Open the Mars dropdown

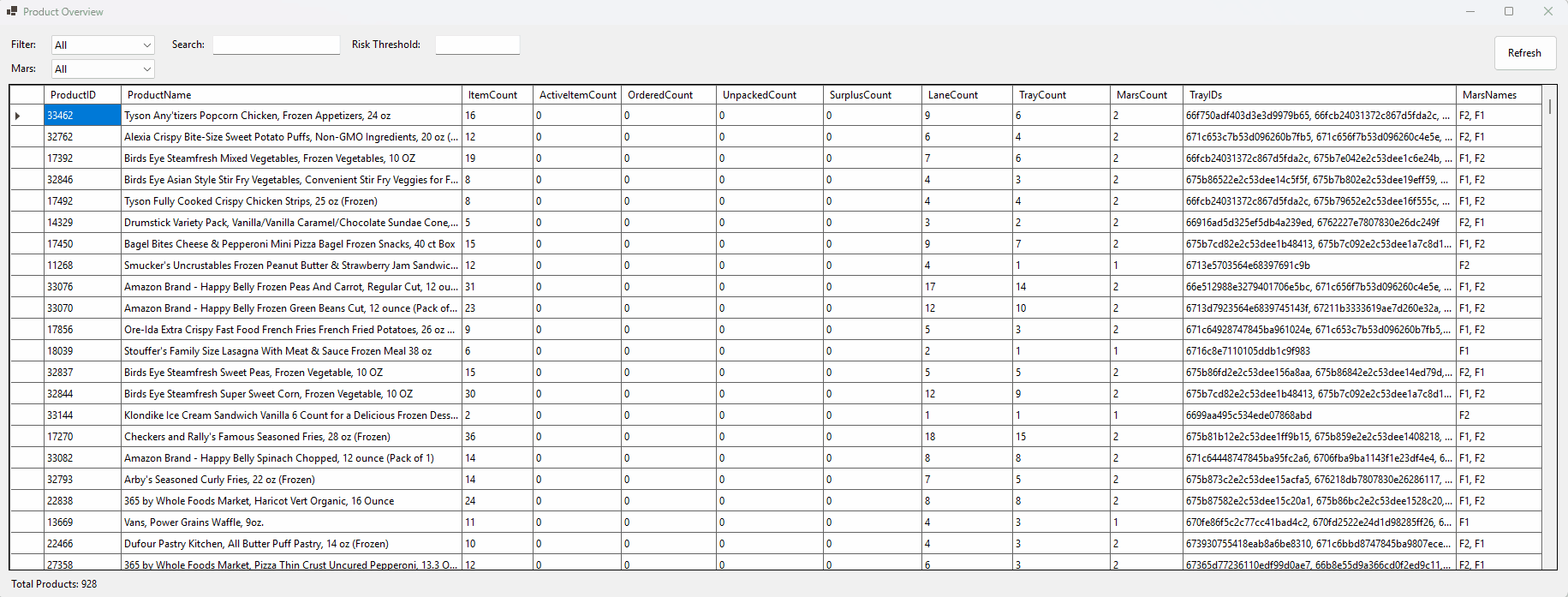[103, 69]
